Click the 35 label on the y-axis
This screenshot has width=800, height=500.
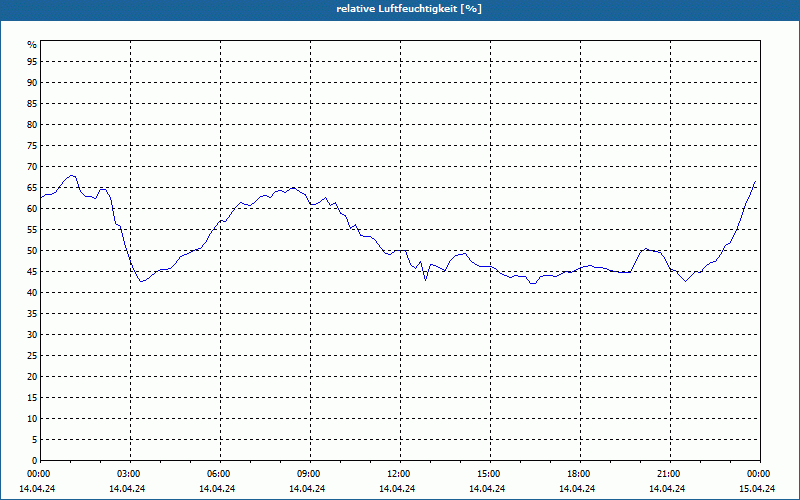tap(32, 314)
